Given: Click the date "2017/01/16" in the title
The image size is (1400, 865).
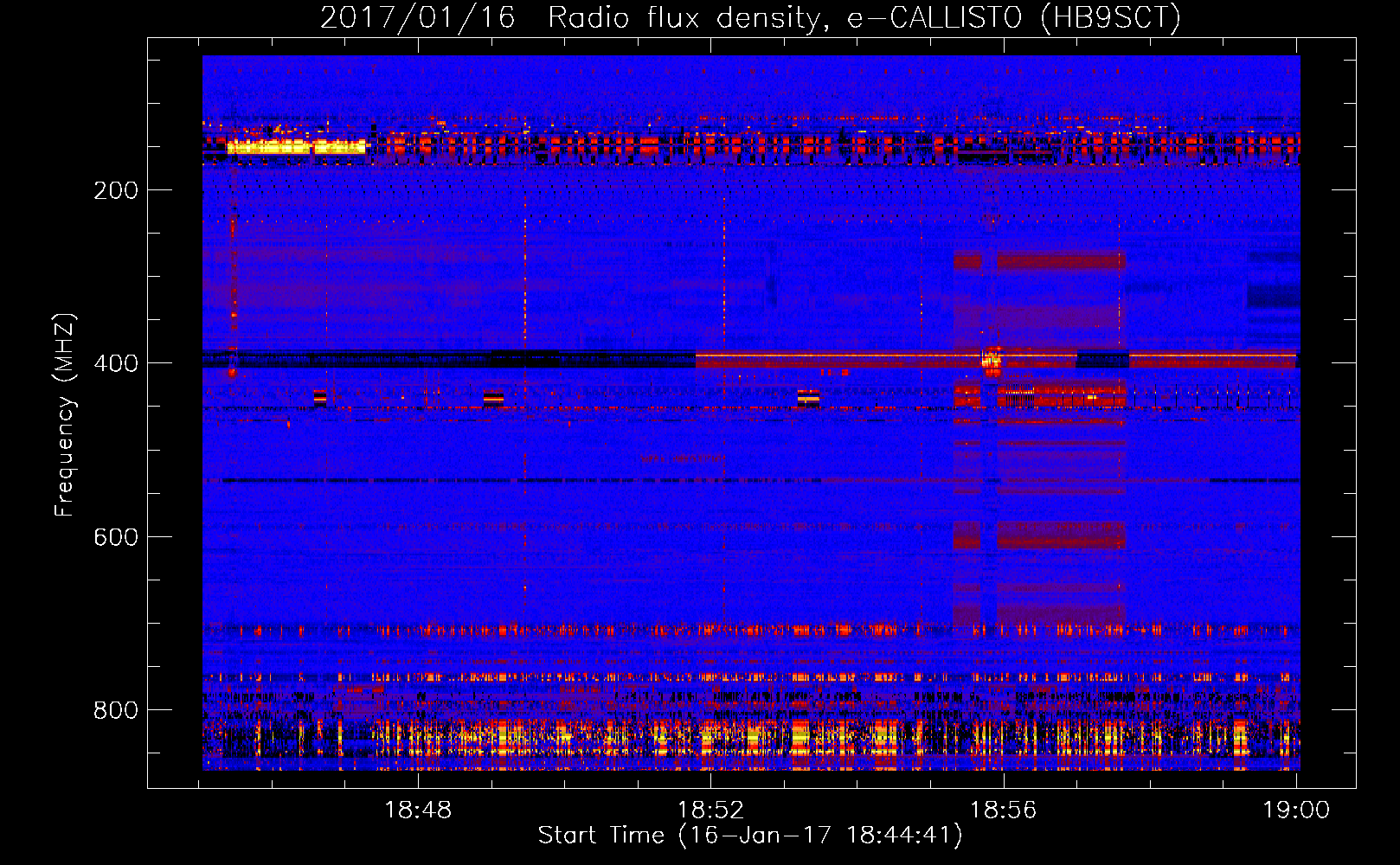Looking at the screenshot, I should [418, 17].
